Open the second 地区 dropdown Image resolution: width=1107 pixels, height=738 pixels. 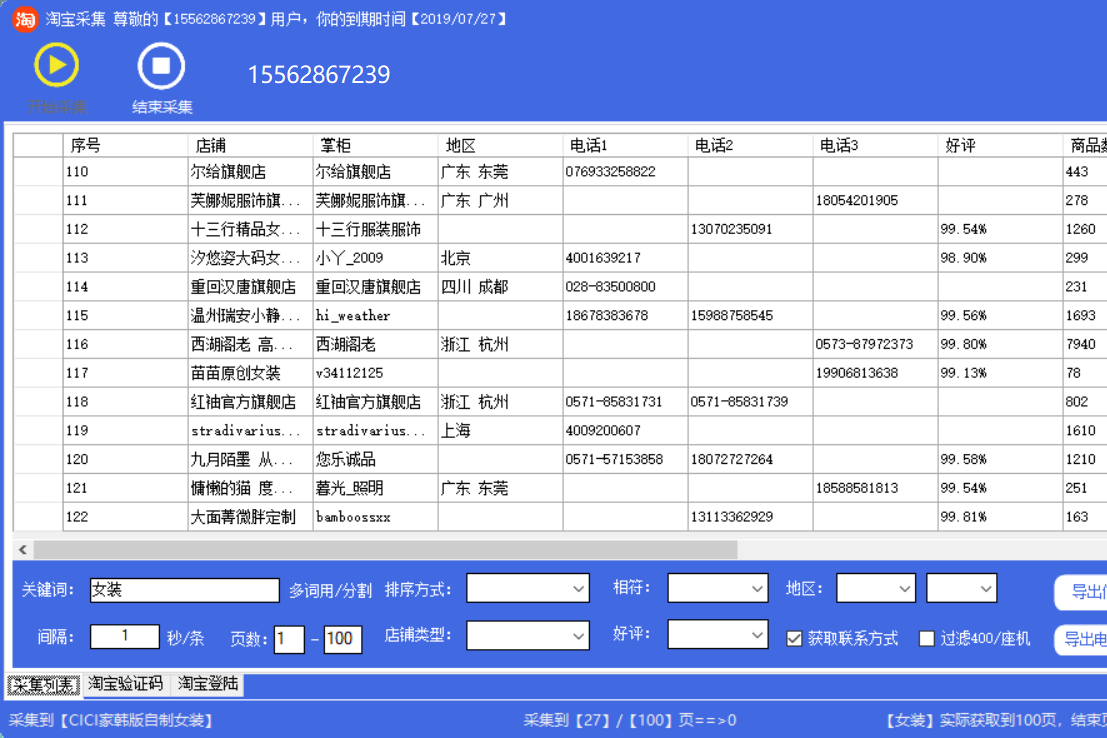(x=961, y=588)
